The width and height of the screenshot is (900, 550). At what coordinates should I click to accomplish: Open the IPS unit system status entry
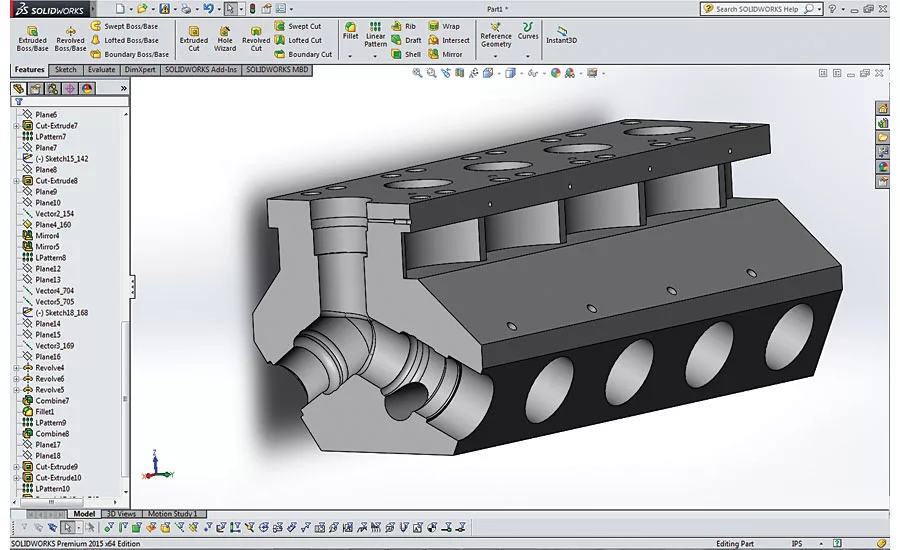pos(797,543)
